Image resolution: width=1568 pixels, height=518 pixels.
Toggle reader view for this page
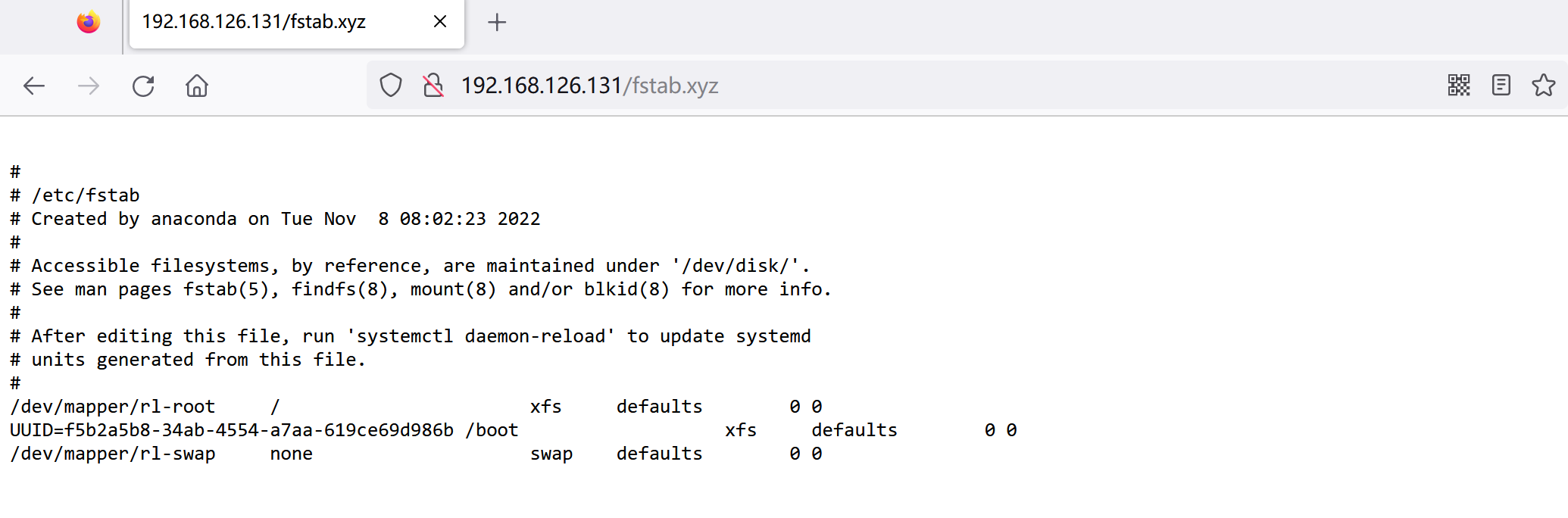point(1501,86)
